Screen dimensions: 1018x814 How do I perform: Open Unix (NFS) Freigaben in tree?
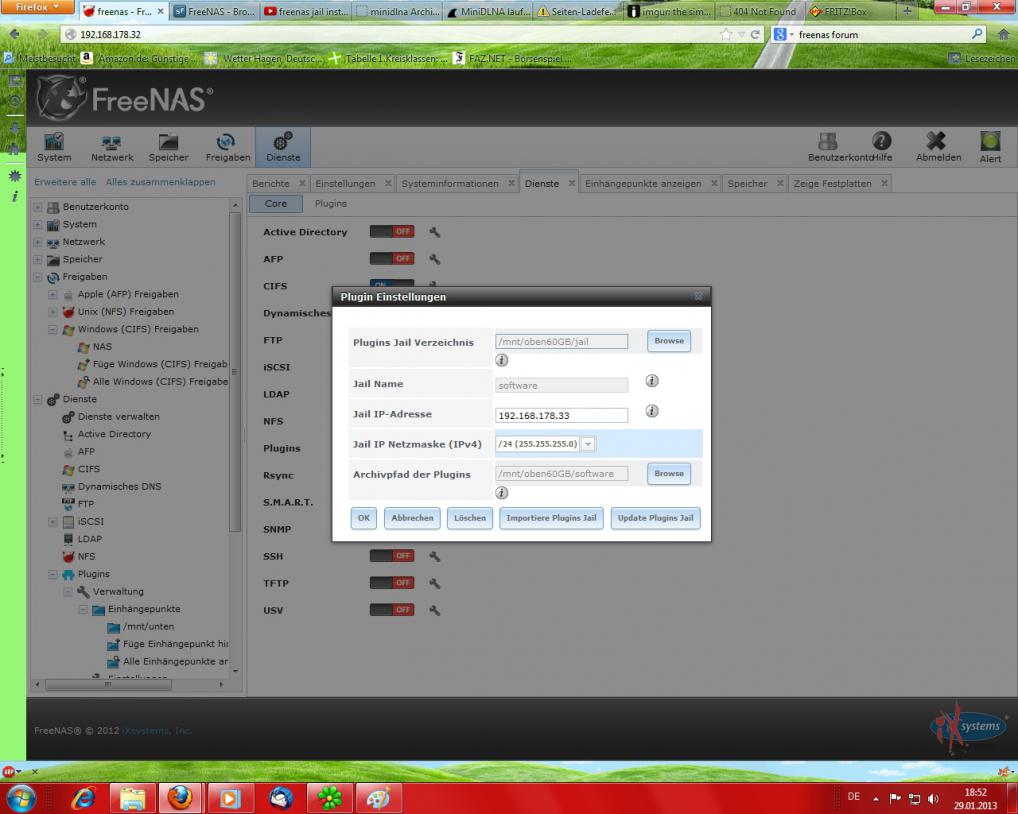126,312
